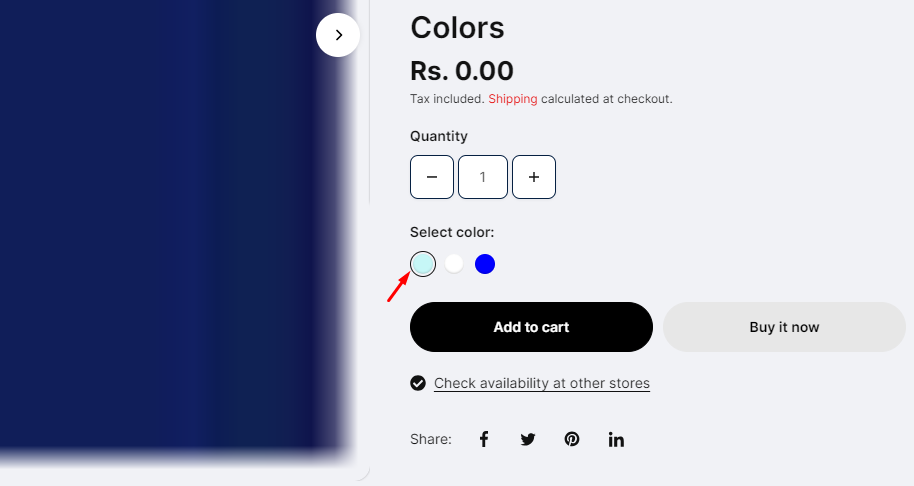Image resolution: width=914 pixels, height=486 pixels.
Task: Click the Colors product title
Action: pos(457,28)
